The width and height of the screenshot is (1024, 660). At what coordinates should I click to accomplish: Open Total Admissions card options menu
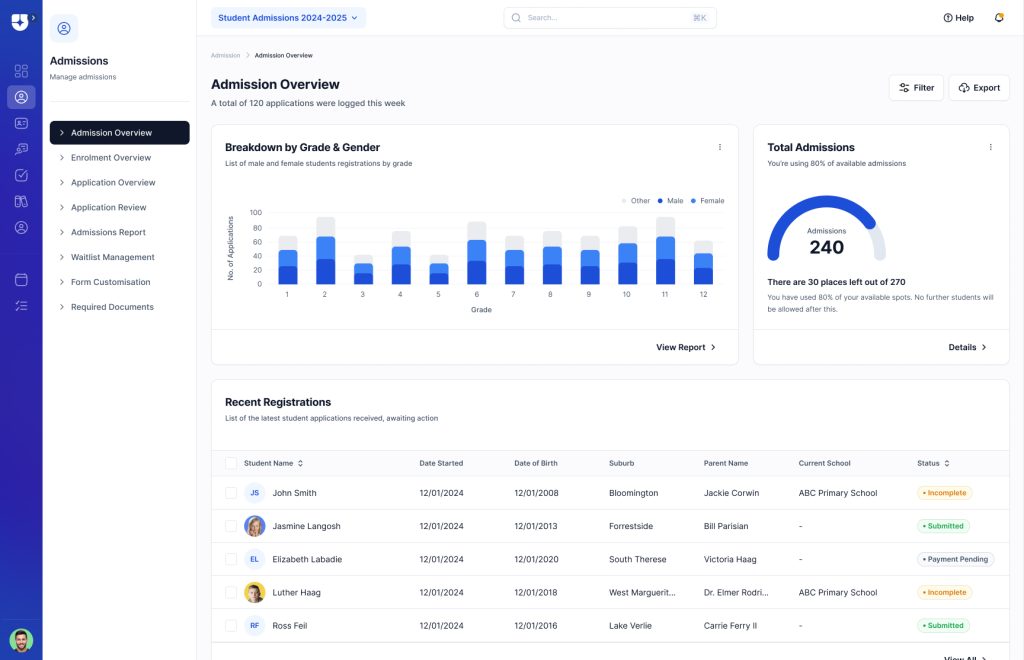990,147
